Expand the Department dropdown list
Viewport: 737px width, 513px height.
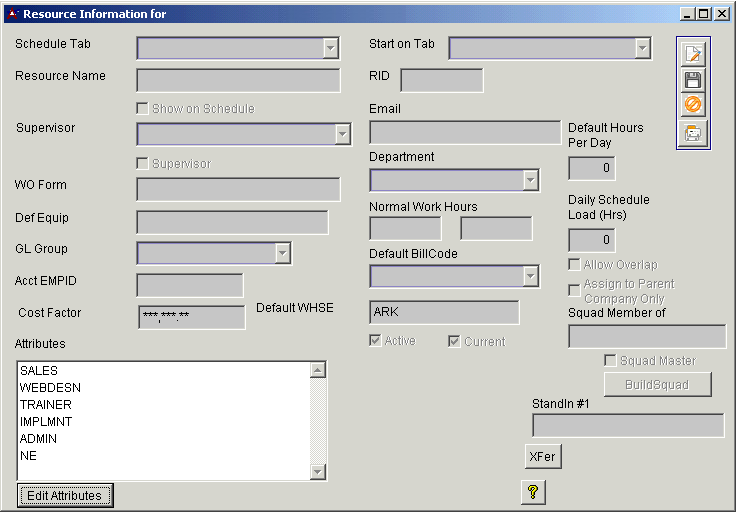pos(530,180)
